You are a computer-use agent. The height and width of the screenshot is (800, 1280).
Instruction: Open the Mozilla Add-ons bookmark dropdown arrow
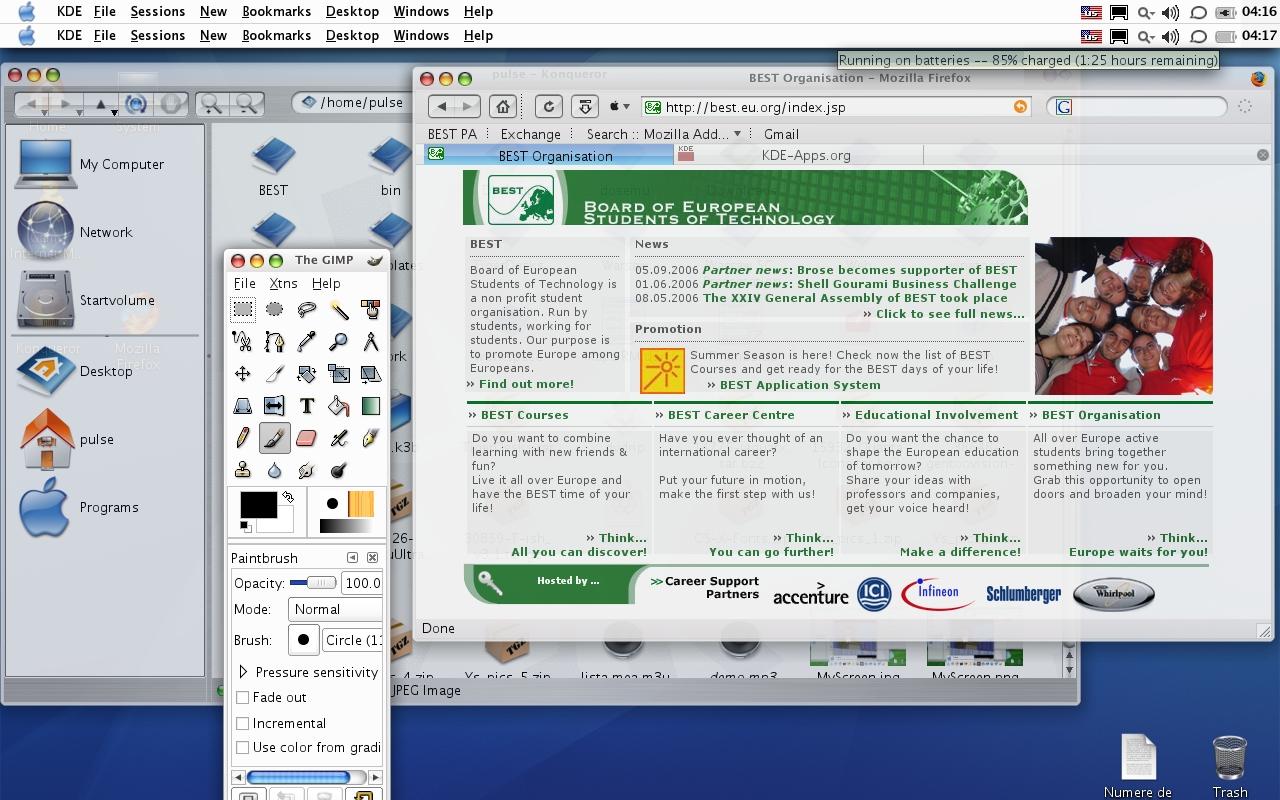738,133
